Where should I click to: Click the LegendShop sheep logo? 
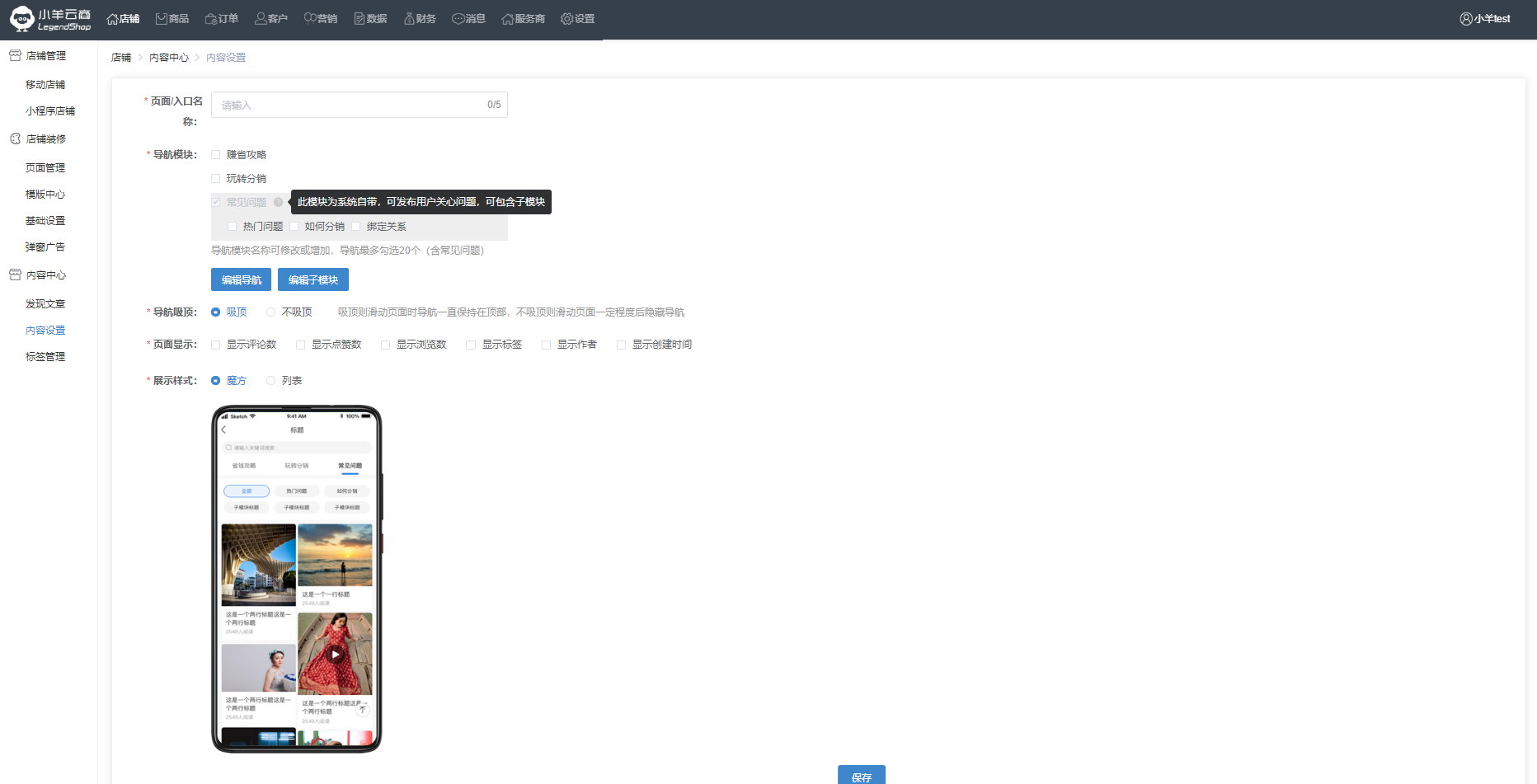click(x=22, y=19)
